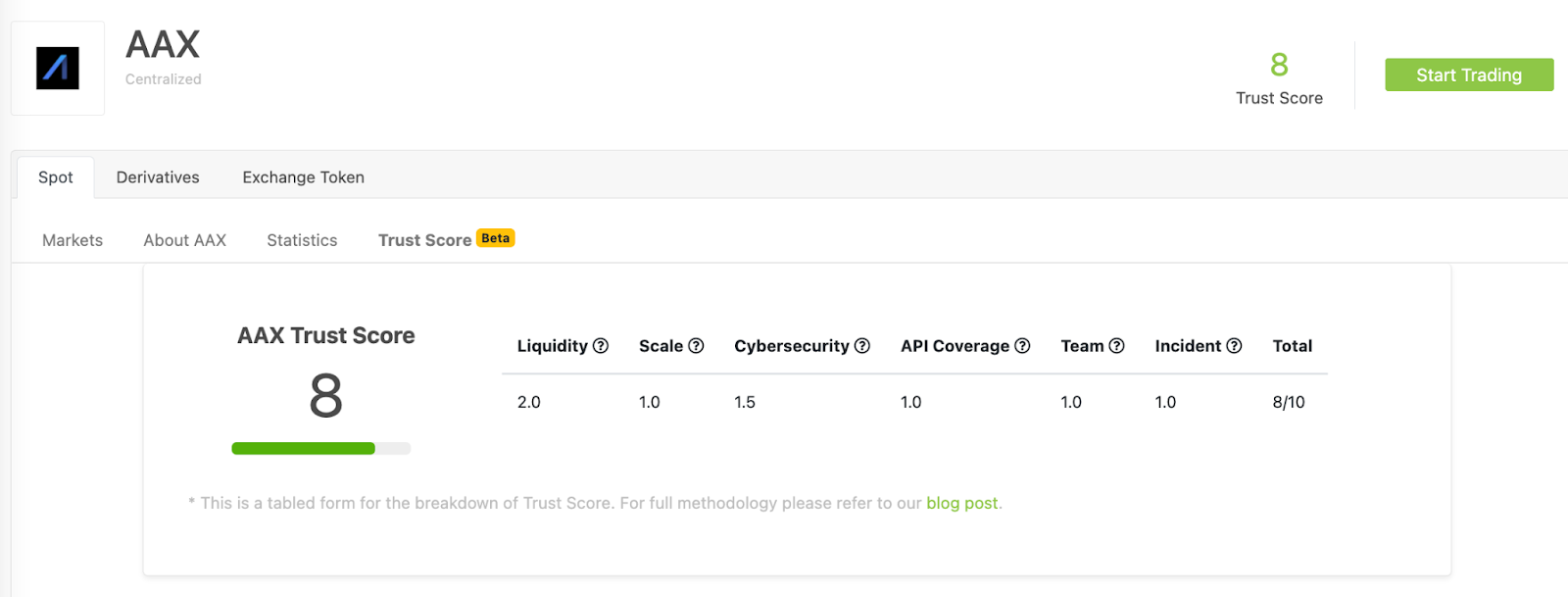Click the Incident column header

click(1189, 346)
